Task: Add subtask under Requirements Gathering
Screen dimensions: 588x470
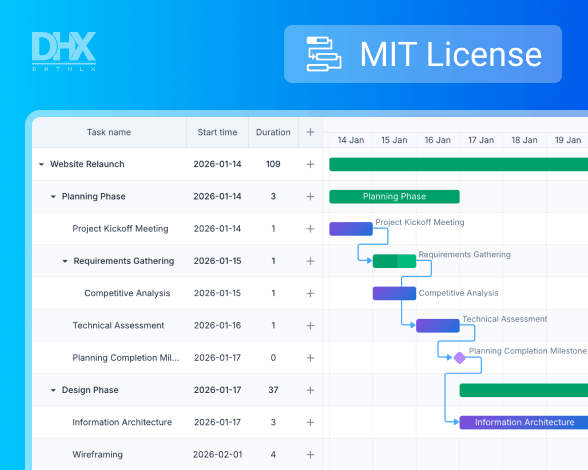Action: pyautogui.click(x=310, y=261)
